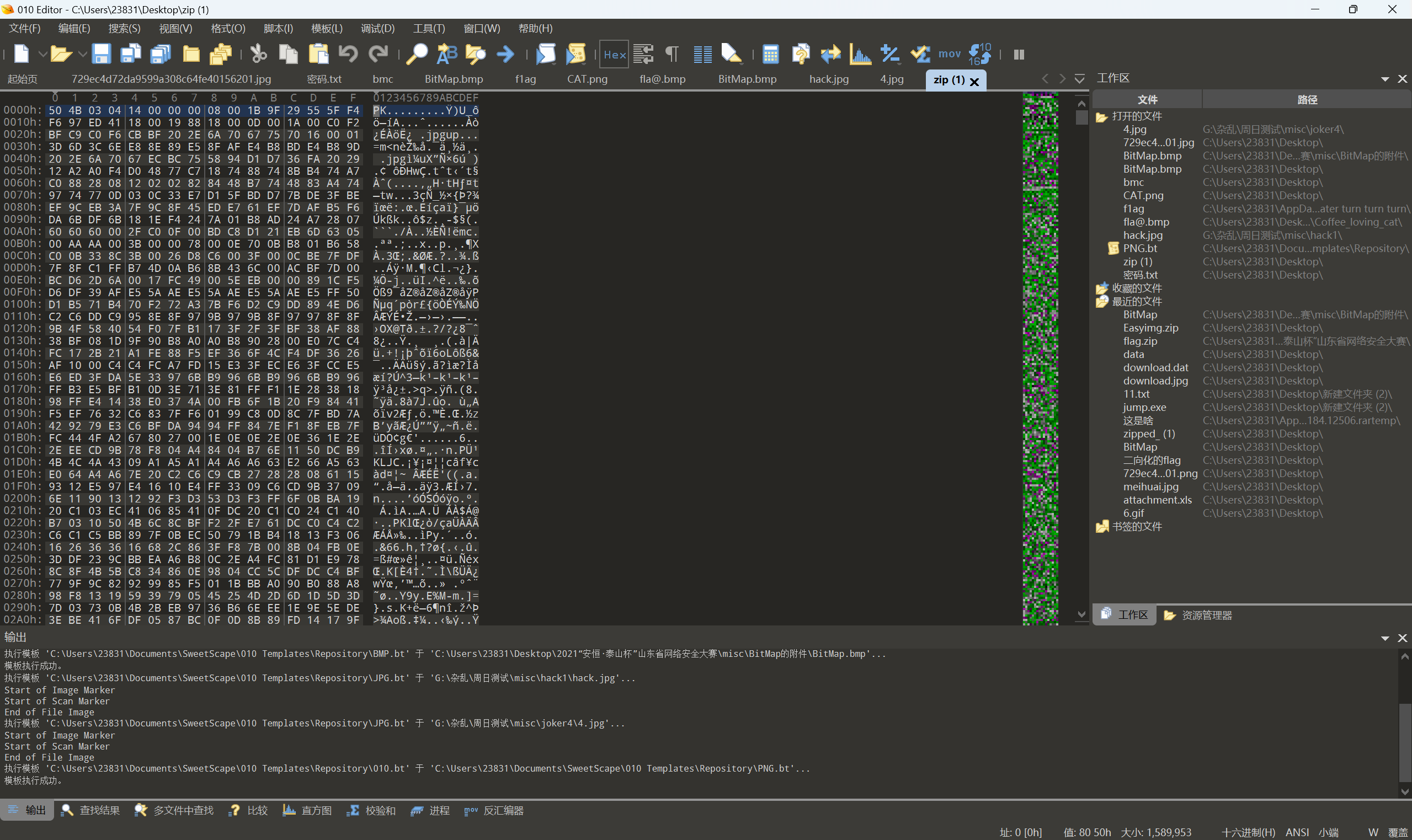Click the colored mini-map overview strip
The height and width of the screenshot is (840, 1412).
pos(1041,359)
